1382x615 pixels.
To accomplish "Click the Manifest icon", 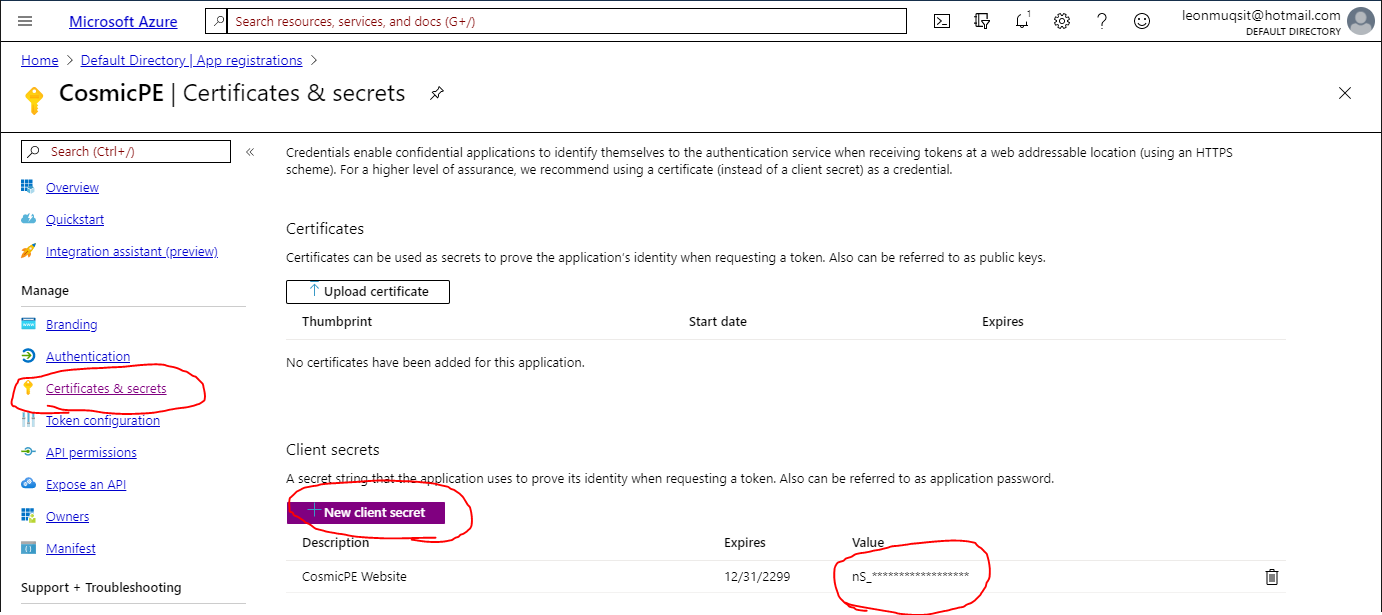I will pos(28,548).
